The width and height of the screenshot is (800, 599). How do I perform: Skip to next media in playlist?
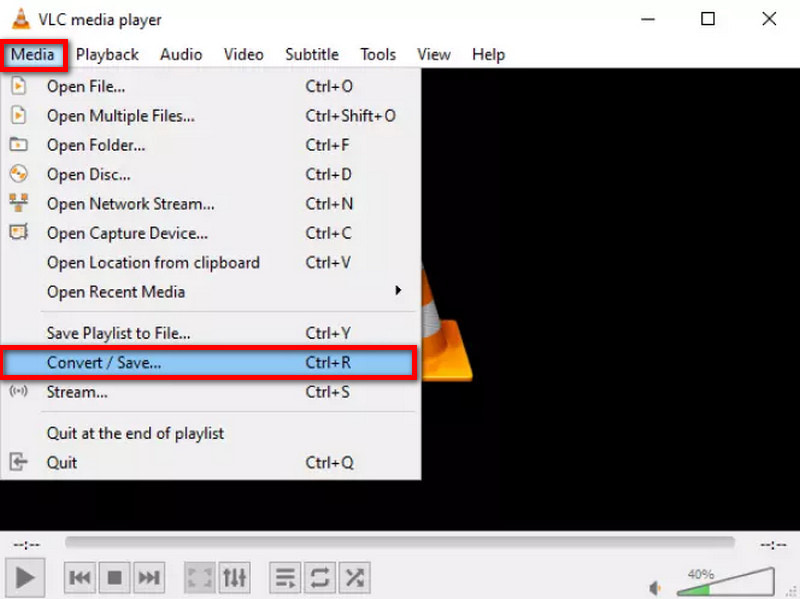pyautogui.click(x=148, y=577)
